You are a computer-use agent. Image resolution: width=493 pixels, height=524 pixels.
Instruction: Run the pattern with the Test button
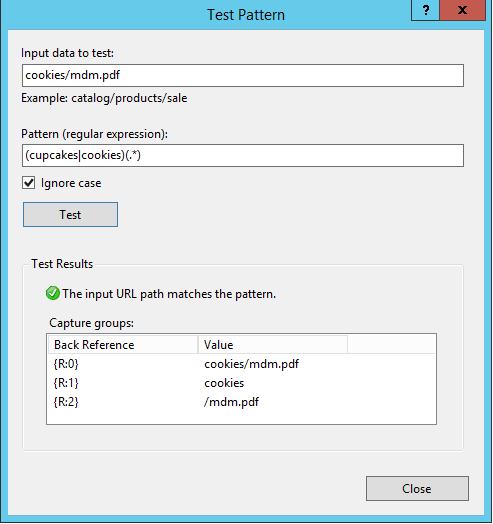click(x=70, y=214)
